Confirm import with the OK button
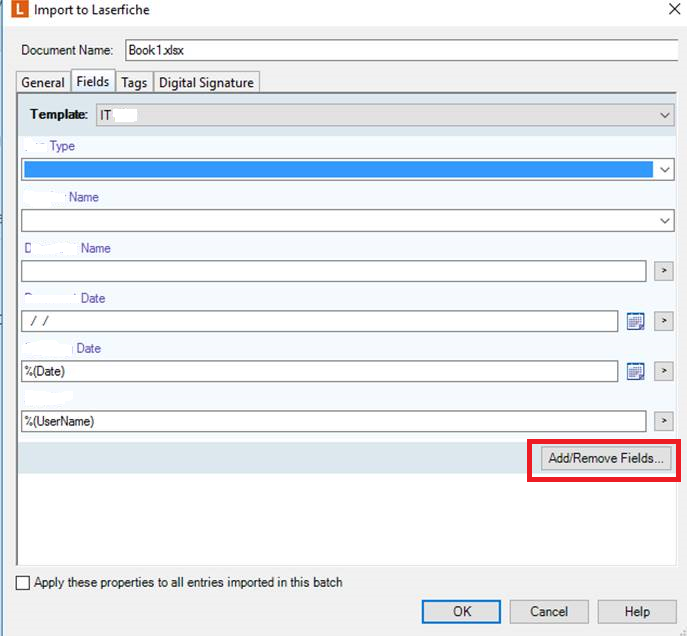The width and height of the screenshot is (687, 636). pos(461,611)
